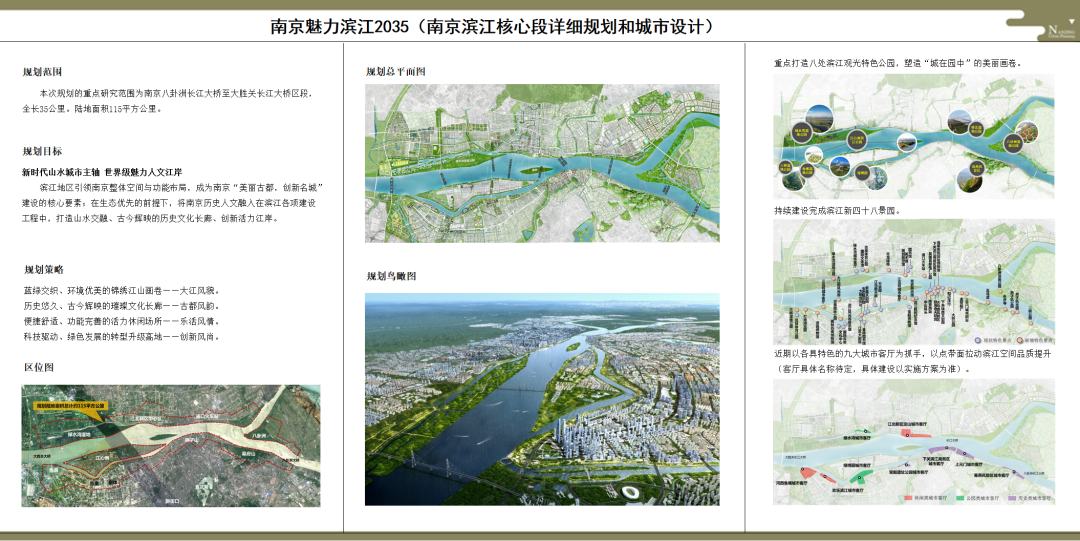Click the red 休闲类城市客厅 legend swatch
1080x541 pixels.
point(908,498)
